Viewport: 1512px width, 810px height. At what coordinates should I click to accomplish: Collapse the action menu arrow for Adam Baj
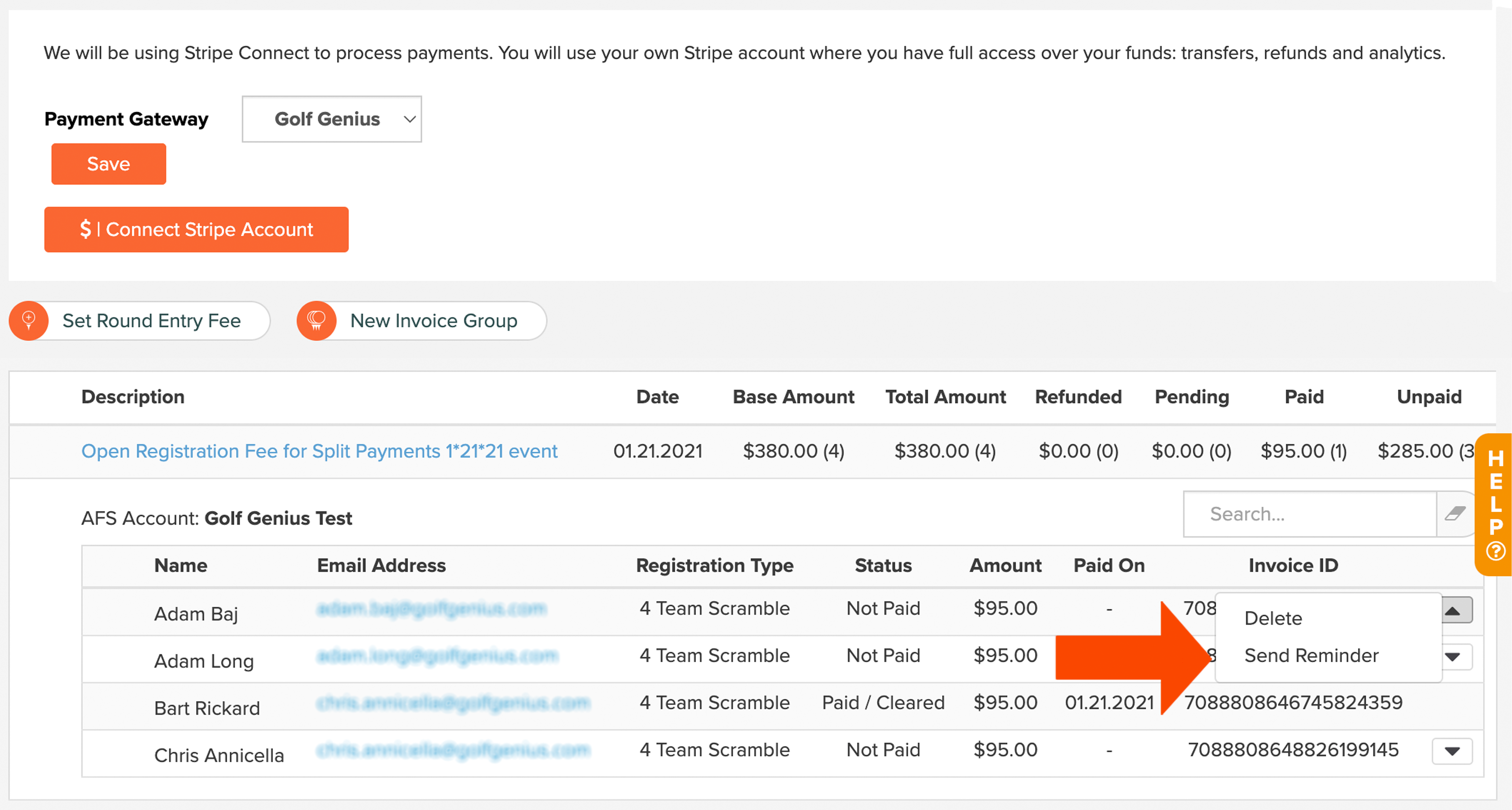point(1457,610)
